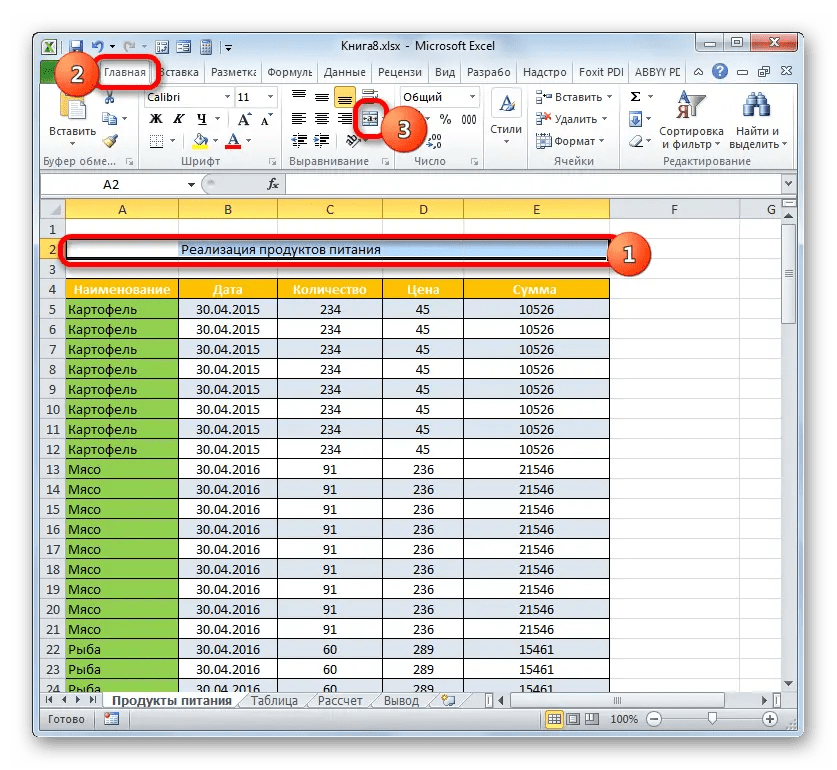Viewport: 837px width, 770px height.
Task: Click the Decrease Font Size icon
Action: point(266,119)
